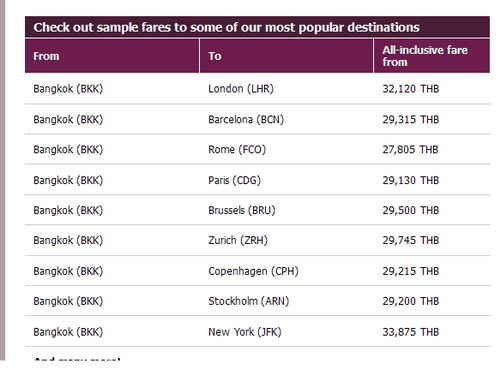This screenshot has width=500, height=370.
Task: Select the Brussels (BRU) destination
Action: tap(242, 210)
